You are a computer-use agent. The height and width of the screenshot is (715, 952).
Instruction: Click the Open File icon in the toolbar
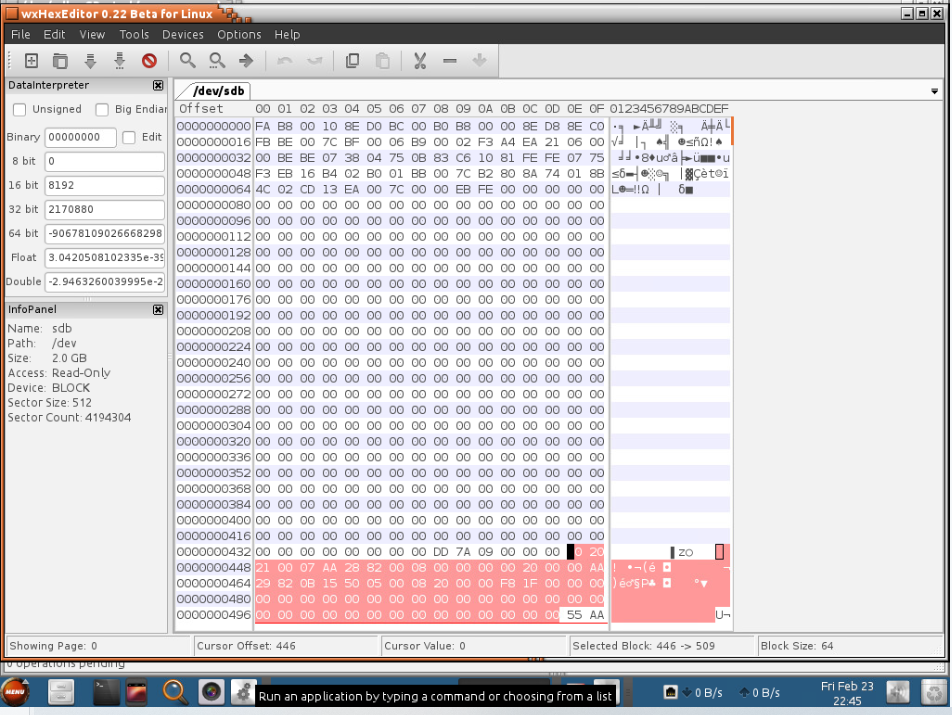[59, 60]
